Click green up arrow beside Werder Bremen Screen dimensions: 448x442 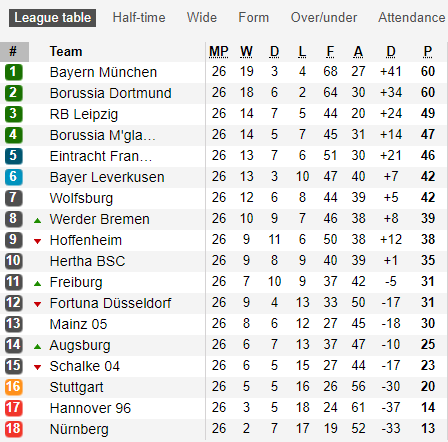38,220
